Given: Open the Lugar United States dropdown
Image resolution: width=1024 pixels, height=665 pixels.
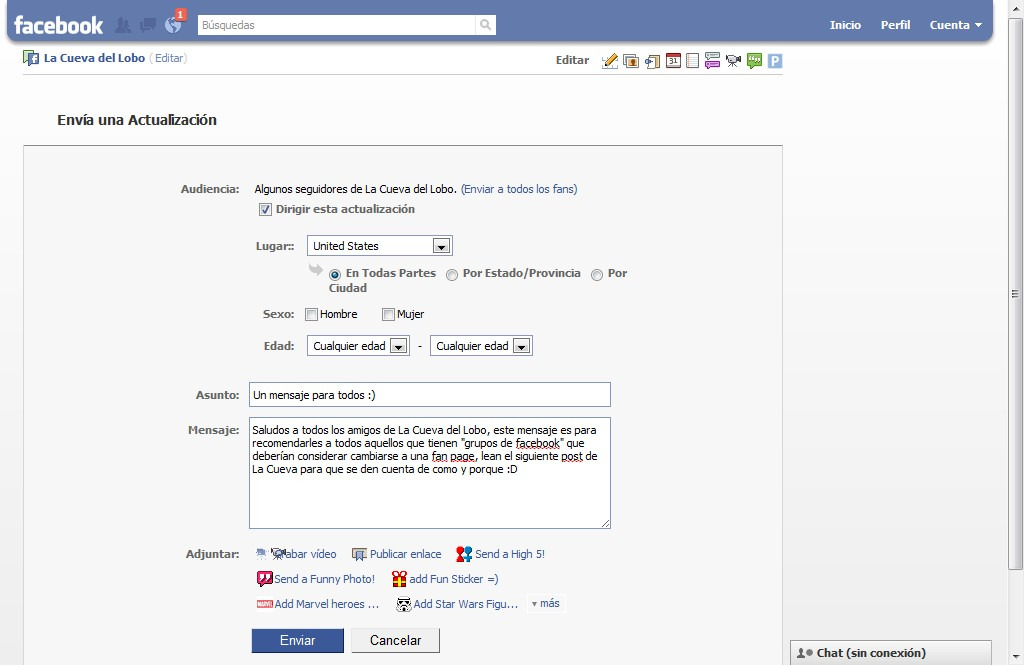Looking at the screenshot, I should tap(379, 246).
